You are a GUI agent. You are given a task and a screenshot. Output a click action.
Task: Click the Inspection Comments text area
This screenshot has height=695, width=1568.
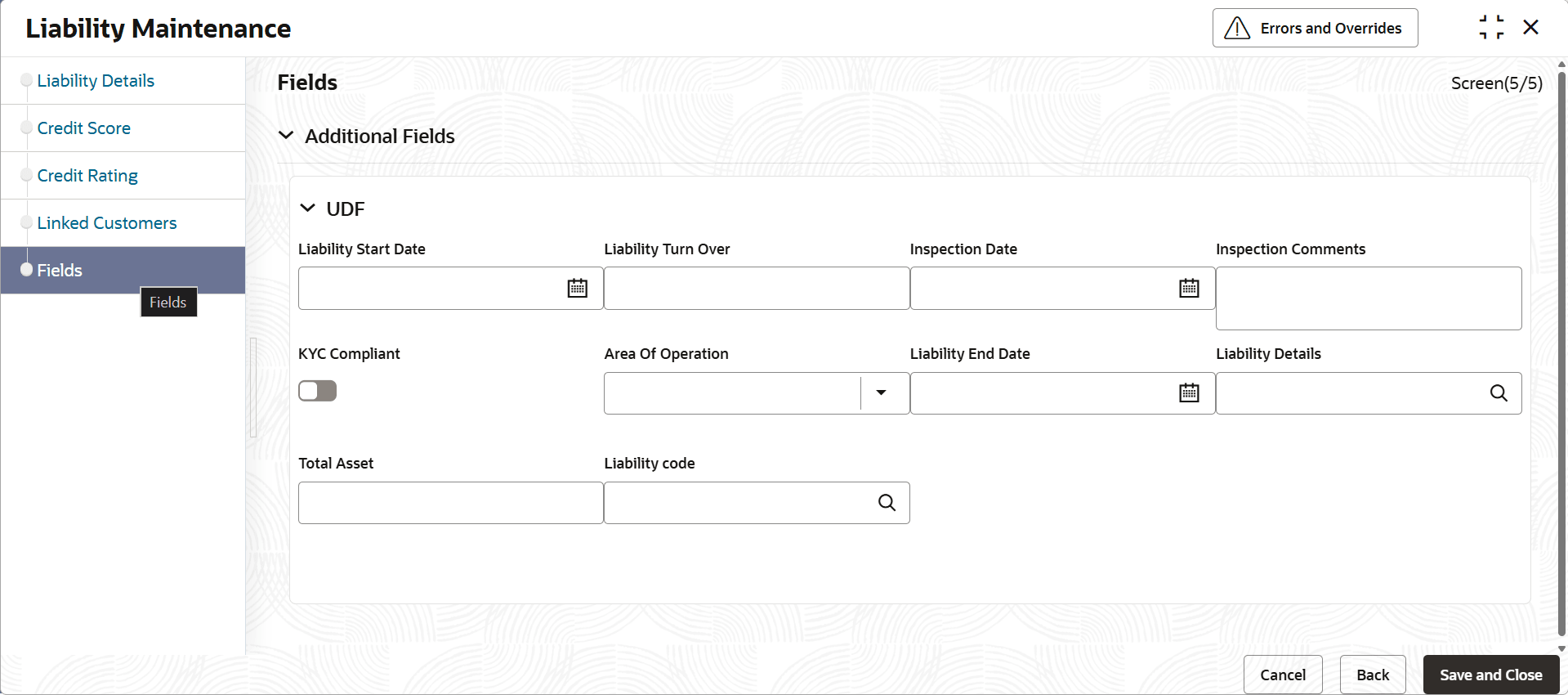pyautogui.click(x=1369, y=298)
